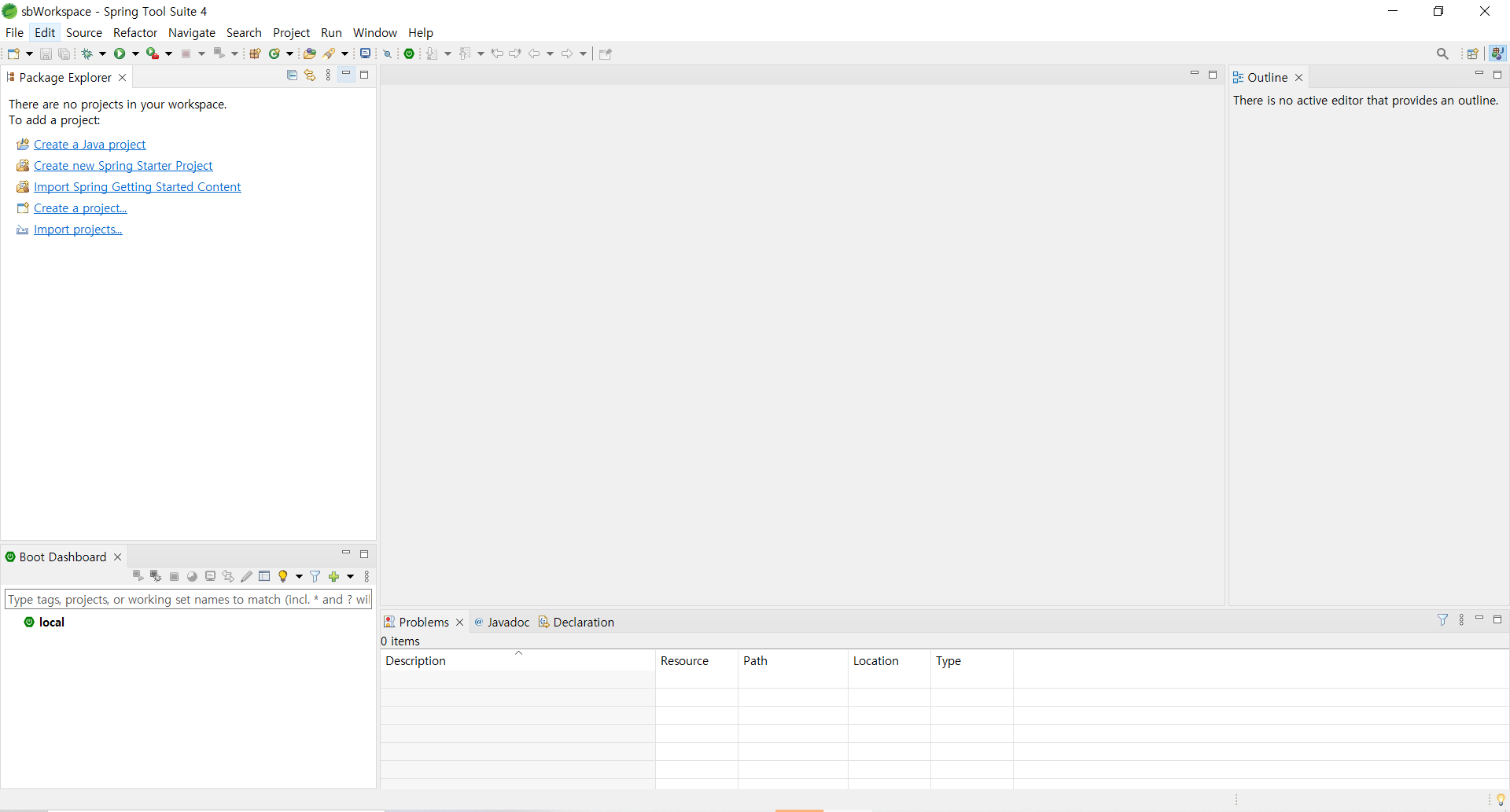Toggle the Problems view funnel filter

point(1442,619)
